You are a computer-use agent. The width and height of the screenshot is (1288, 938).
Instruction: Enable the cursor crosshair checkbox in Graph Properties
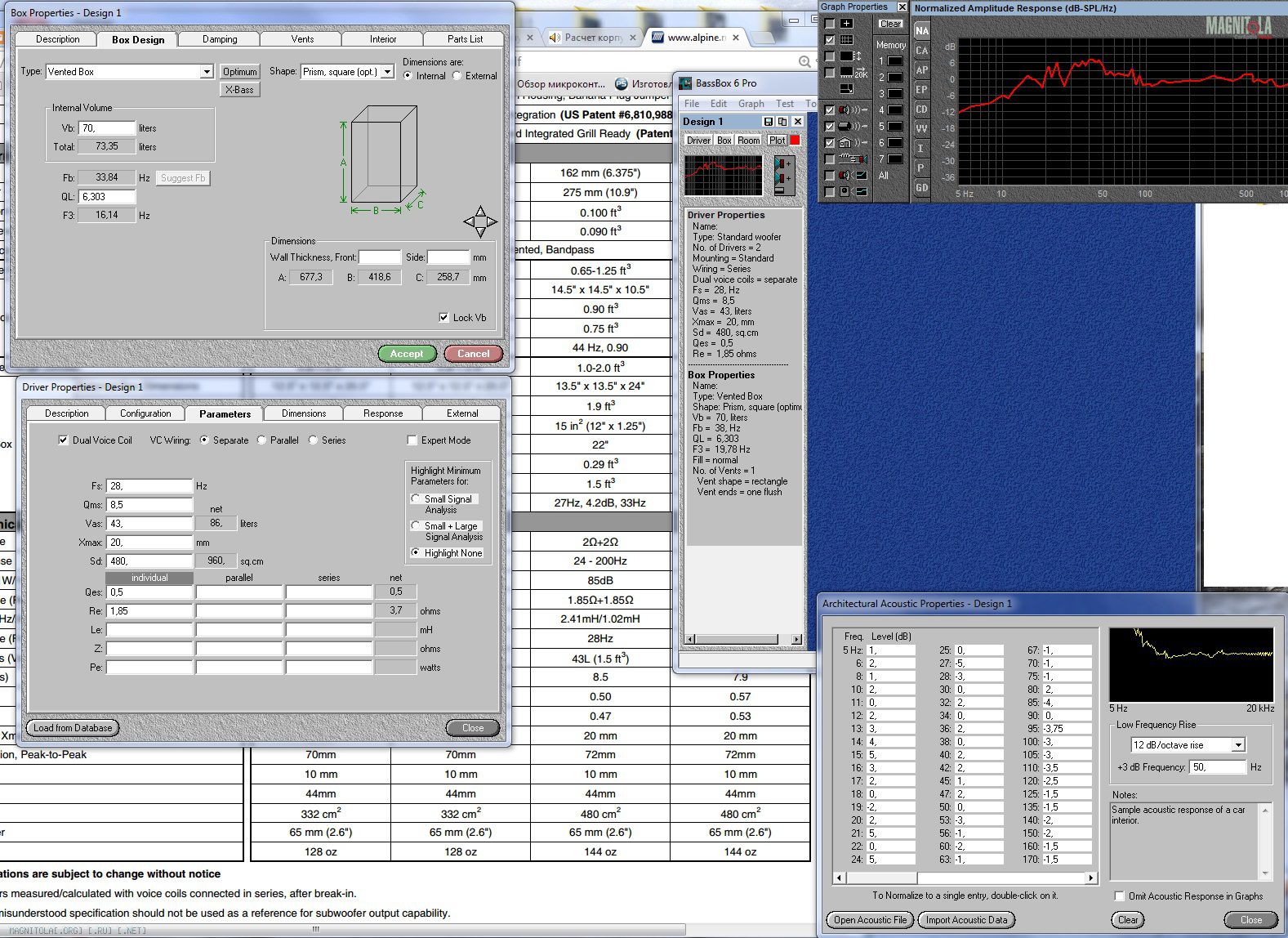(830, 24)
